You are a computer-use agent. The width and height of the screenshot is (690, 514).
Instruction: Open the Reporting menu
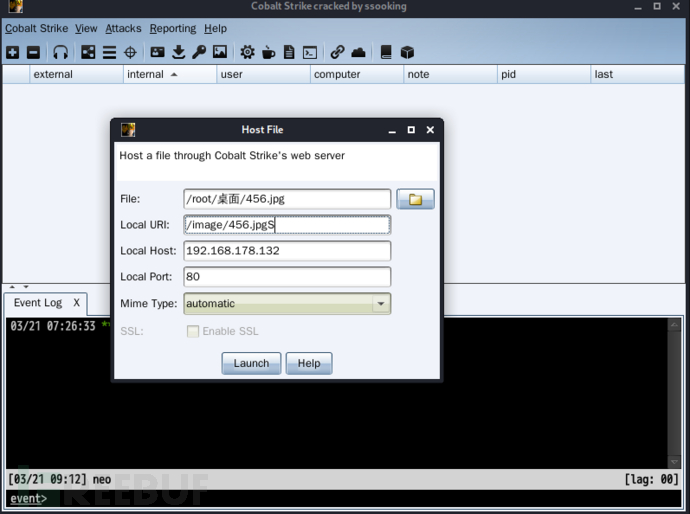(x=172, y=29)
